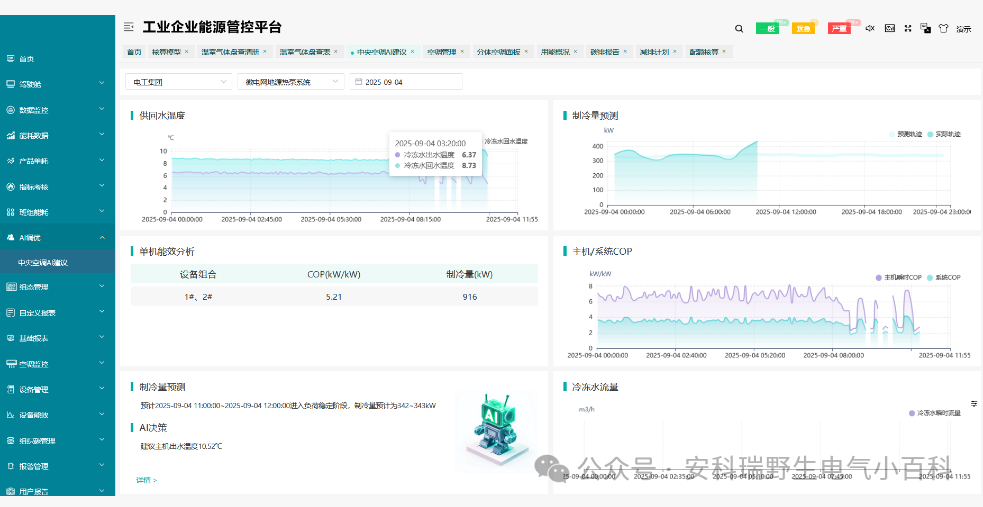Switch to the 温室气体盘查表 tab
Image resolution: width=983 pixels, height=507 pixels.
pos(308,51)
